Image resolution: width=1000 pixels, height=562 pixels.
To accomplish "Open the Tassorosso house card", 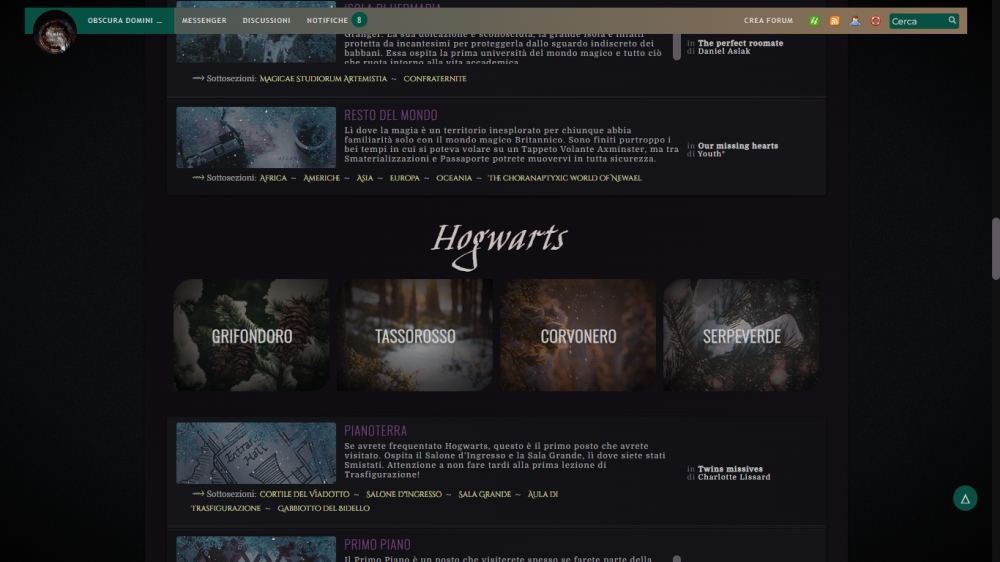I will coord(415,335).
